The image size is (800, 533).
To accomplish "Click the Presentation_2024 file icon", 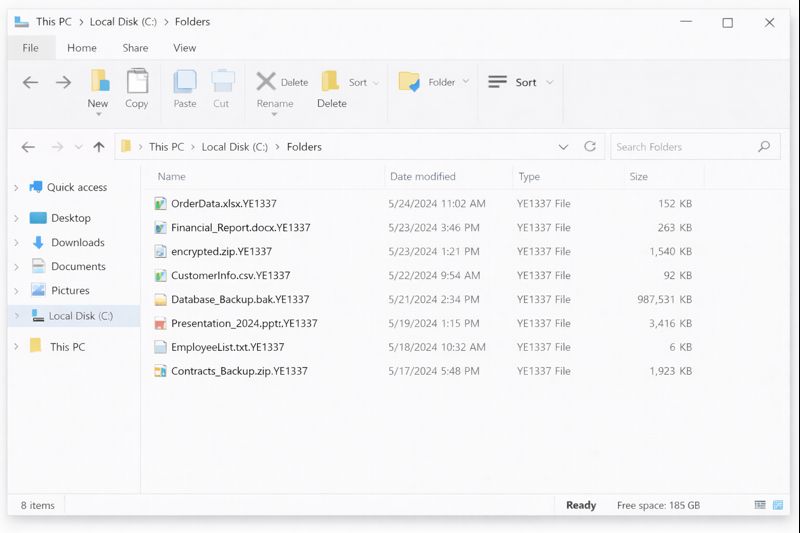I will (x=160, y=323).
